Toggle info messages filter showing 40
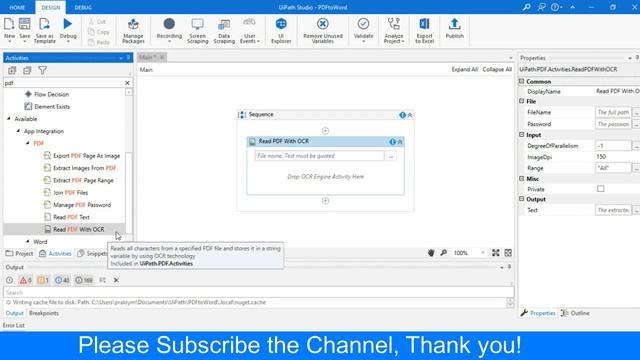Viewport: 640px width, 360px height. [62, 280]
